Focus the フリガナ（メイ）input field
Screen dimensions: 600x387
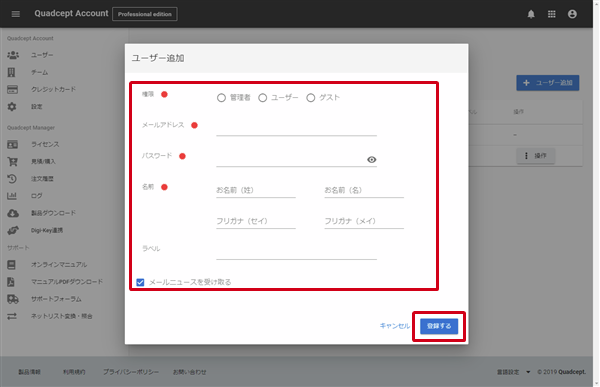(x=364, y=221)
